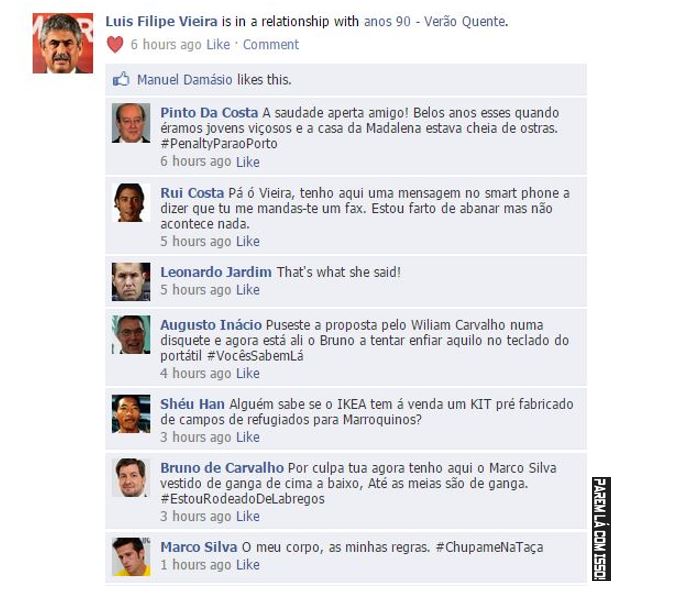Viewport: 674px width, 595px height.
Task: Open Manuel Damásio's profile link
Action: click(x=184, y=80)
